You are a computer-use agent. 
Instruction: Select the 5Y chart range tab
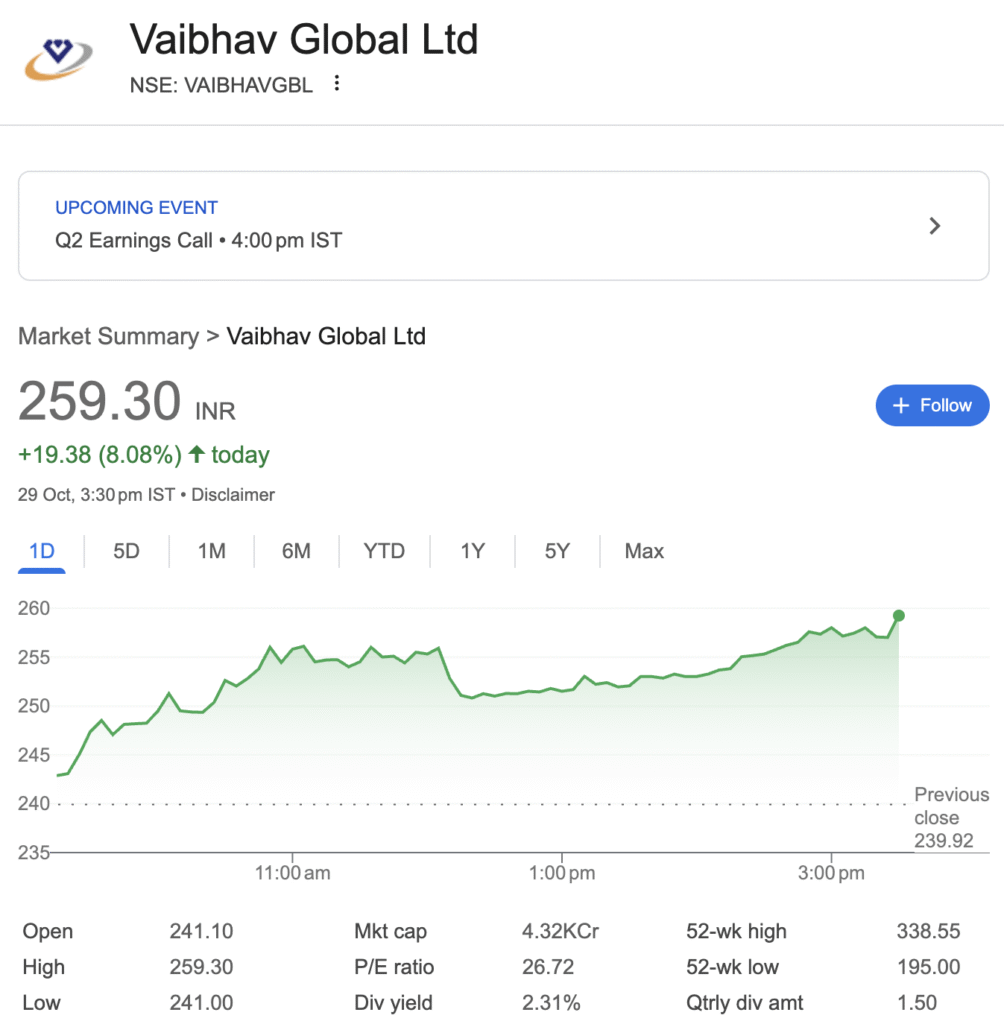click(x=557, y=551)
